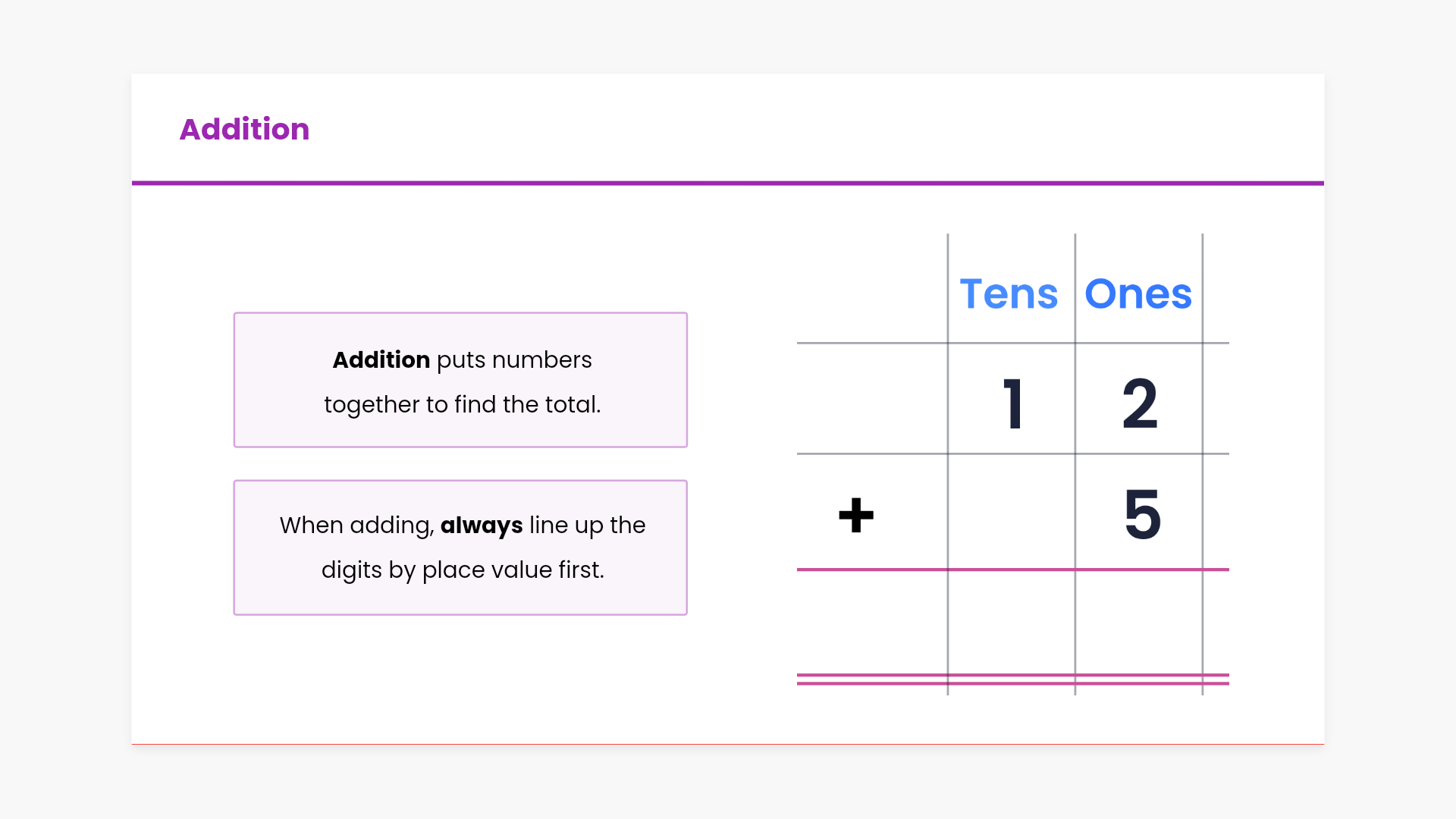Click the empty Ones answer cell
Screen dimensions: 1456x819
[1138, 622]
